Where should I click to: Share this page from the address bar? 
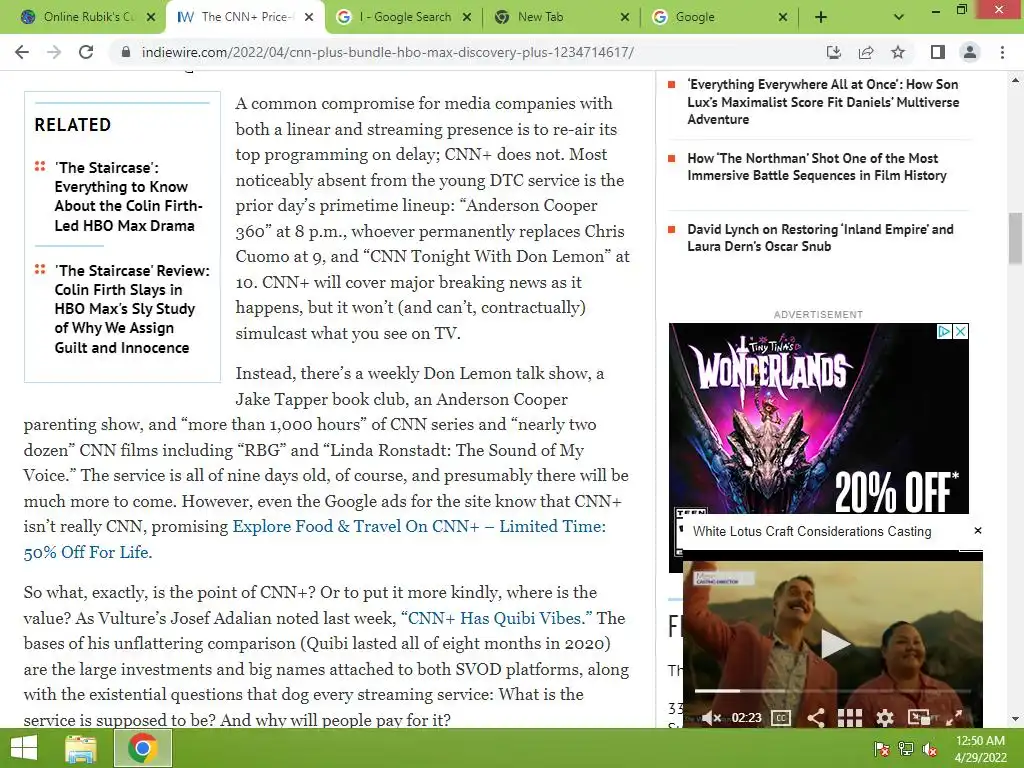(x=866, y=52)
